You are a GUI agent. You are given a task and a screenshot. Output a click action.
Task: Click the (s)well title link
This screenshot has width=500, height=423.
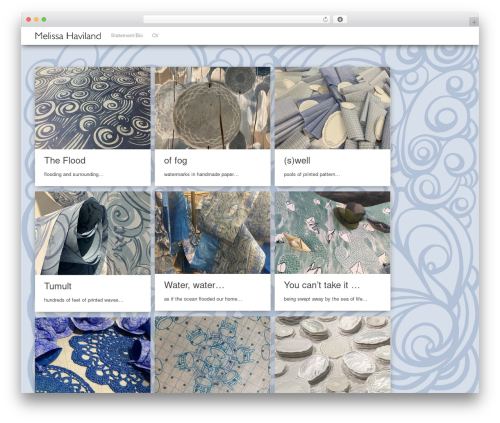297,161
